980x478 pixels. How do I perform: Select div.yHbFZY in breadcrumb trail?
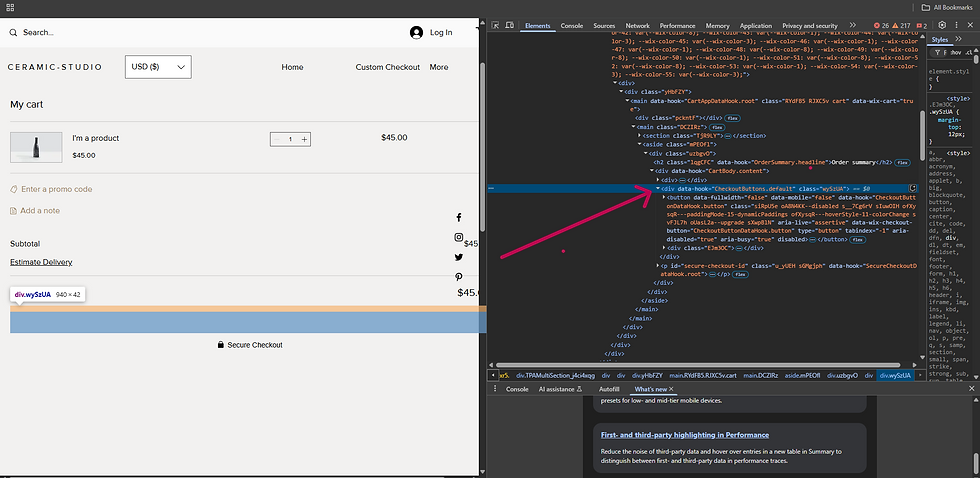tap(647, 376)
